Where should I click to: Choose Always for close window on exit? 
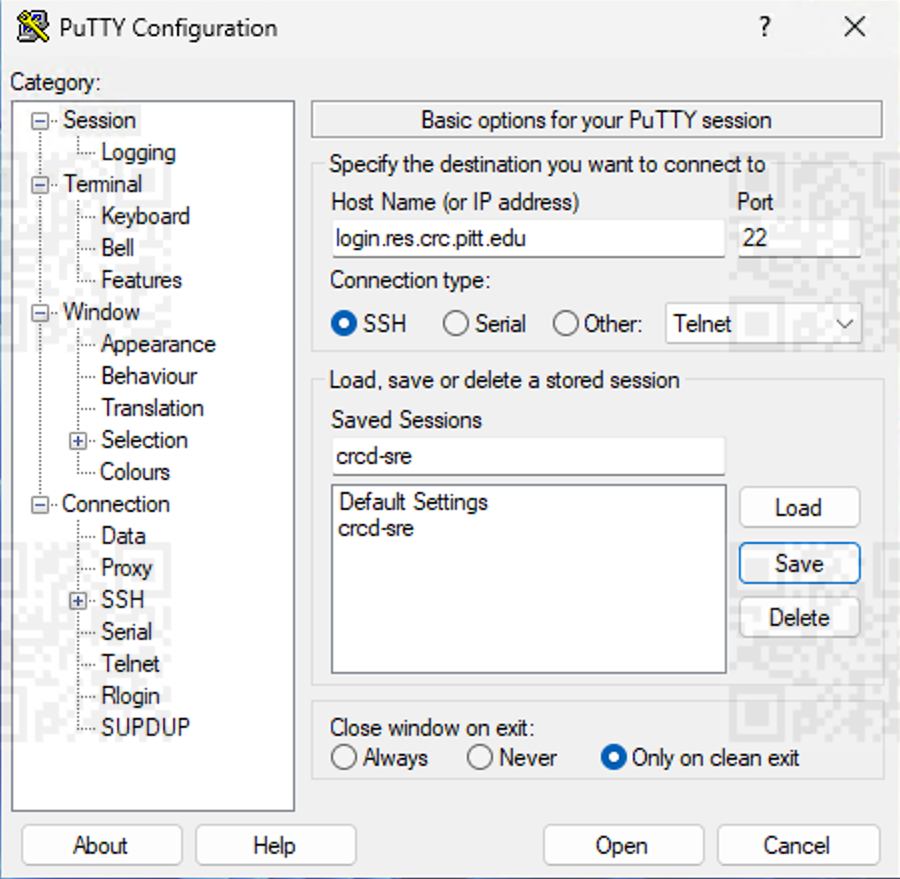[x=344, y=757]
